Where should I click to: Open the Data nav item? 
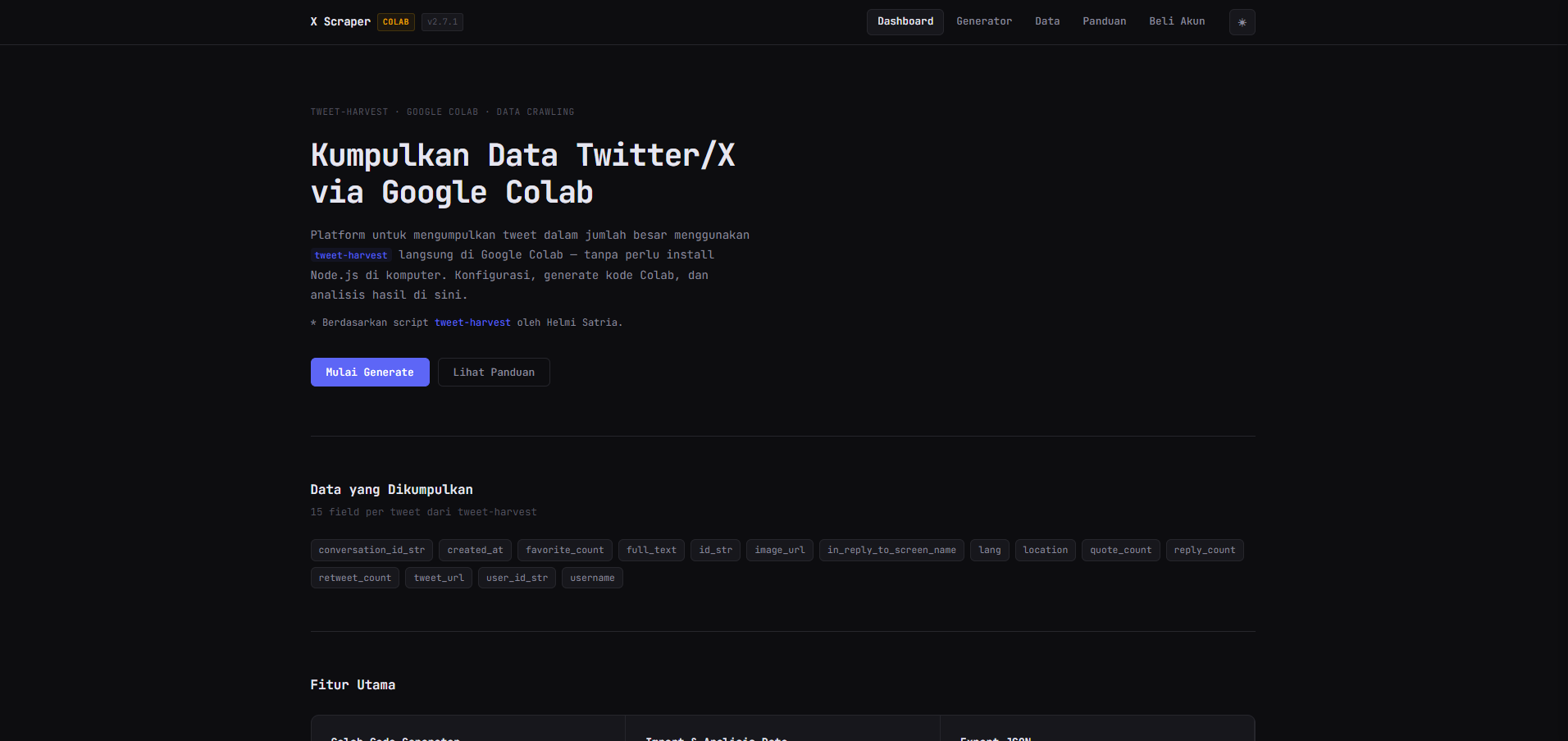point(1047,21)
